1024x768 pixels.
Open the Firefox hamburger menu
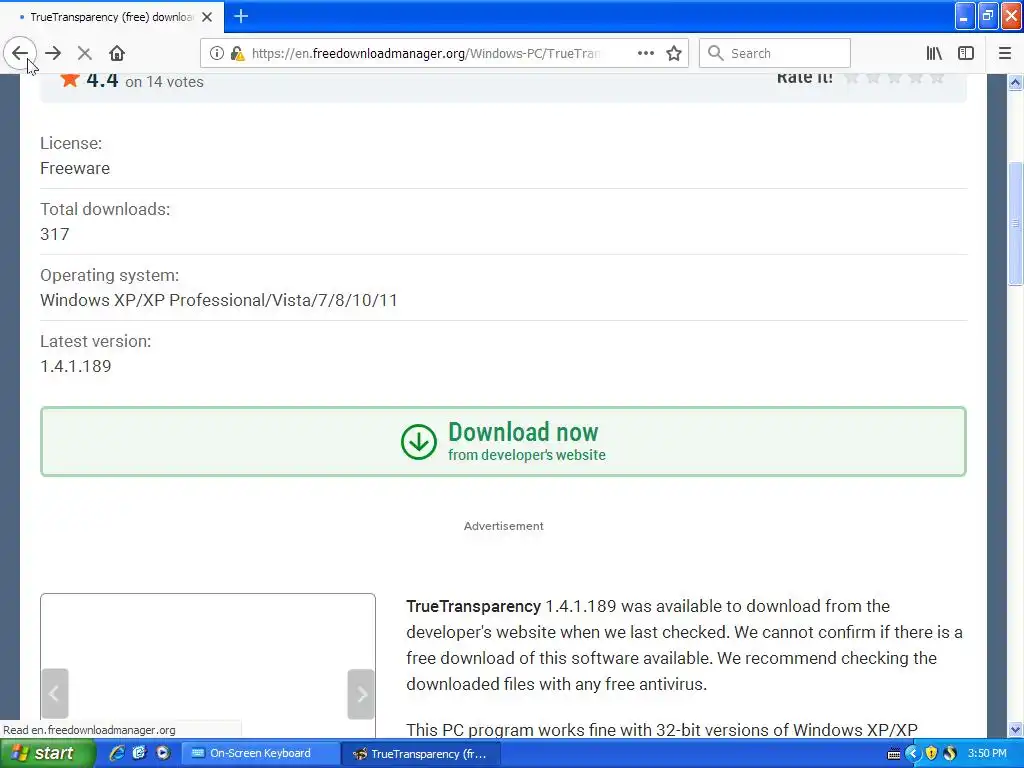[1005, 53]
